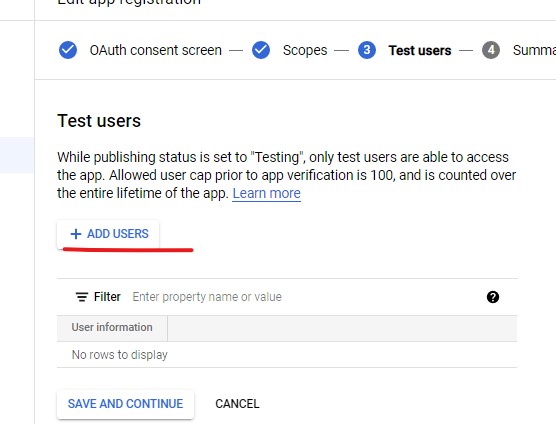The image size is (556, 424).
Task: Click SAVE AND CONTINUE
Action: 126,404
